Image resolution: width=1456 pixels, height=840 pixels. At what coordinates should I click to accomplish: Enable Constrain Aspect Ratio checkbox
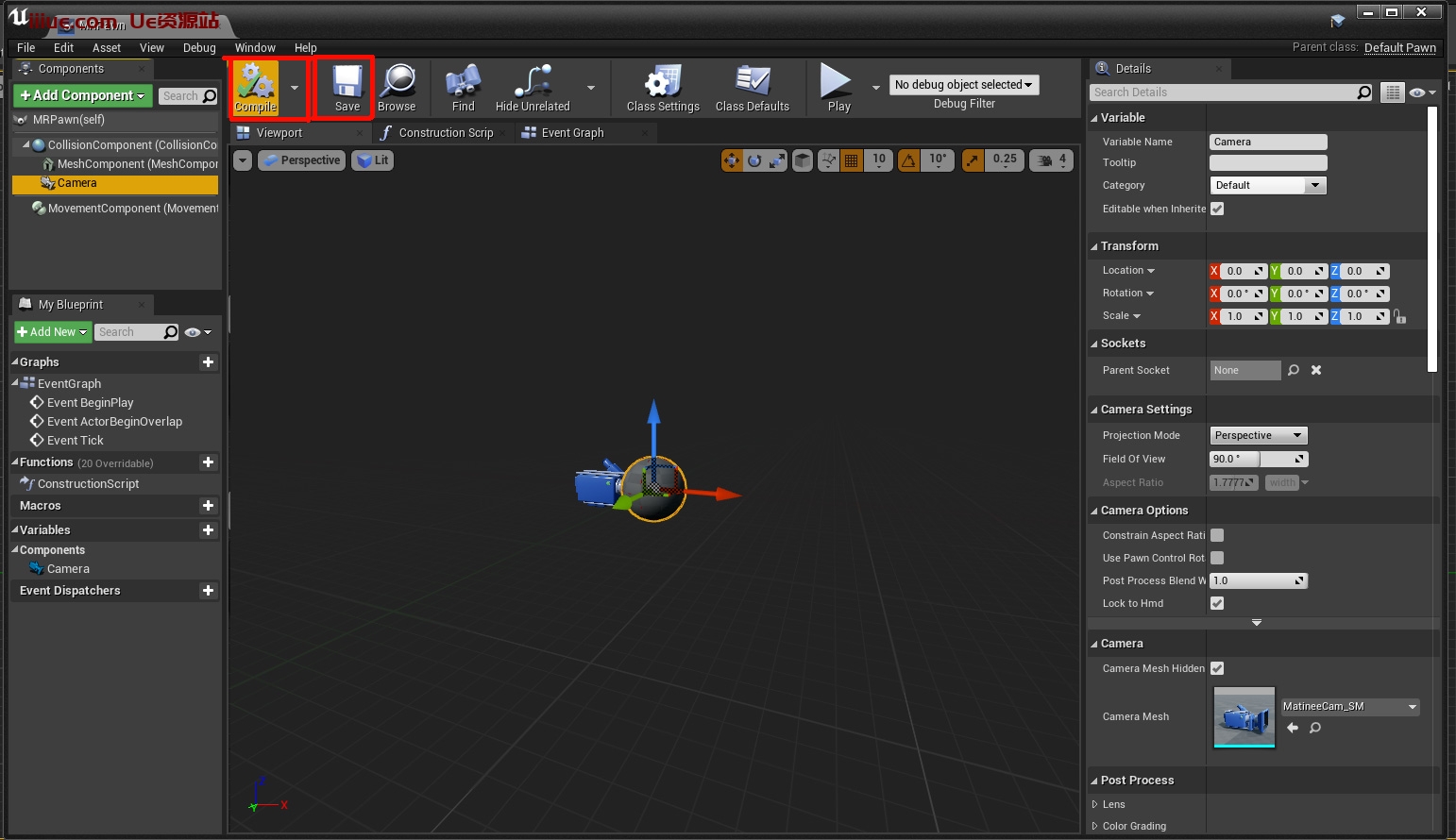[x=1217, y=535]
